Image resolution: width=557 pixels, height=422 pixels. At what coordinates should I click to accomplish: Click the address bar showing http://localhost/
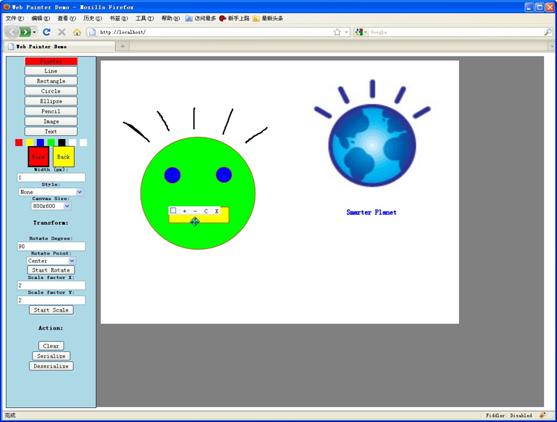click(213, 32)
